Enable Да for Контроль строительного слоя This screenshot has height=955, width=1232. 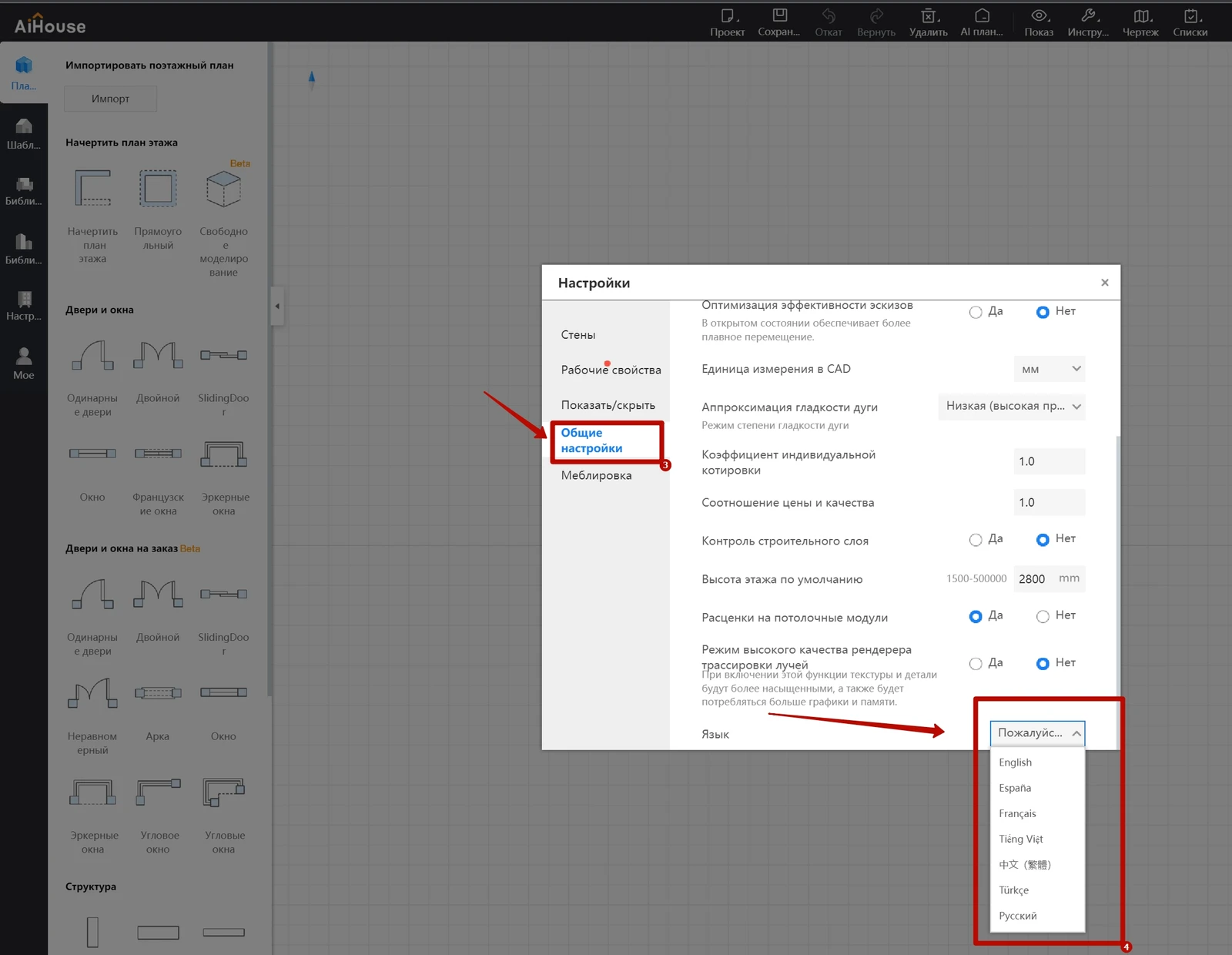point(976,540)
